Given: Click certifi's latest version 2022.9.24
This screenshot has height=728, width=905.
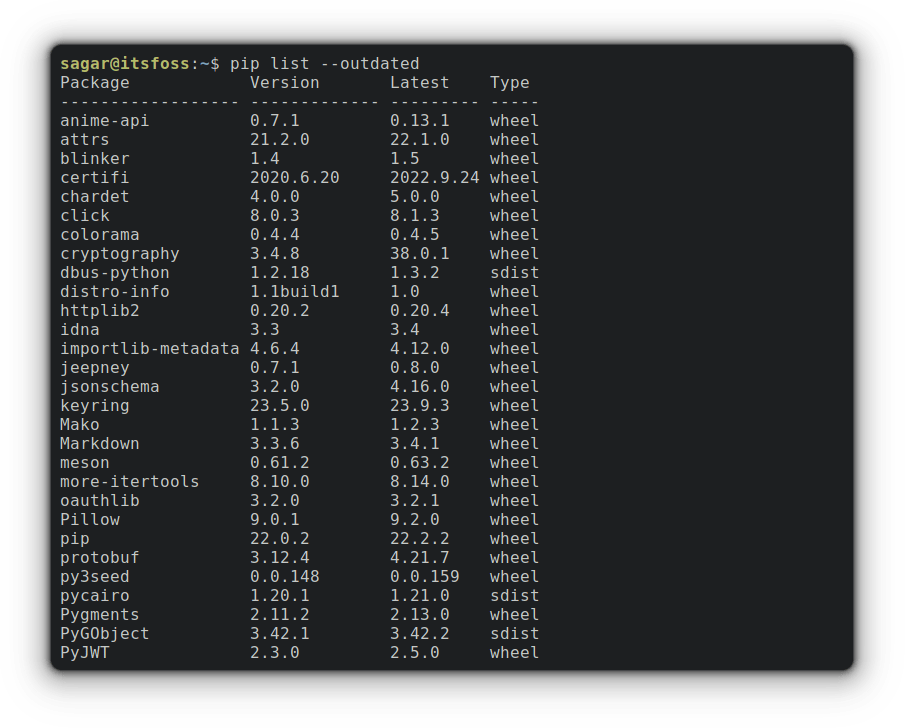Looking at the screenshot, I should [x=434, y=178].
